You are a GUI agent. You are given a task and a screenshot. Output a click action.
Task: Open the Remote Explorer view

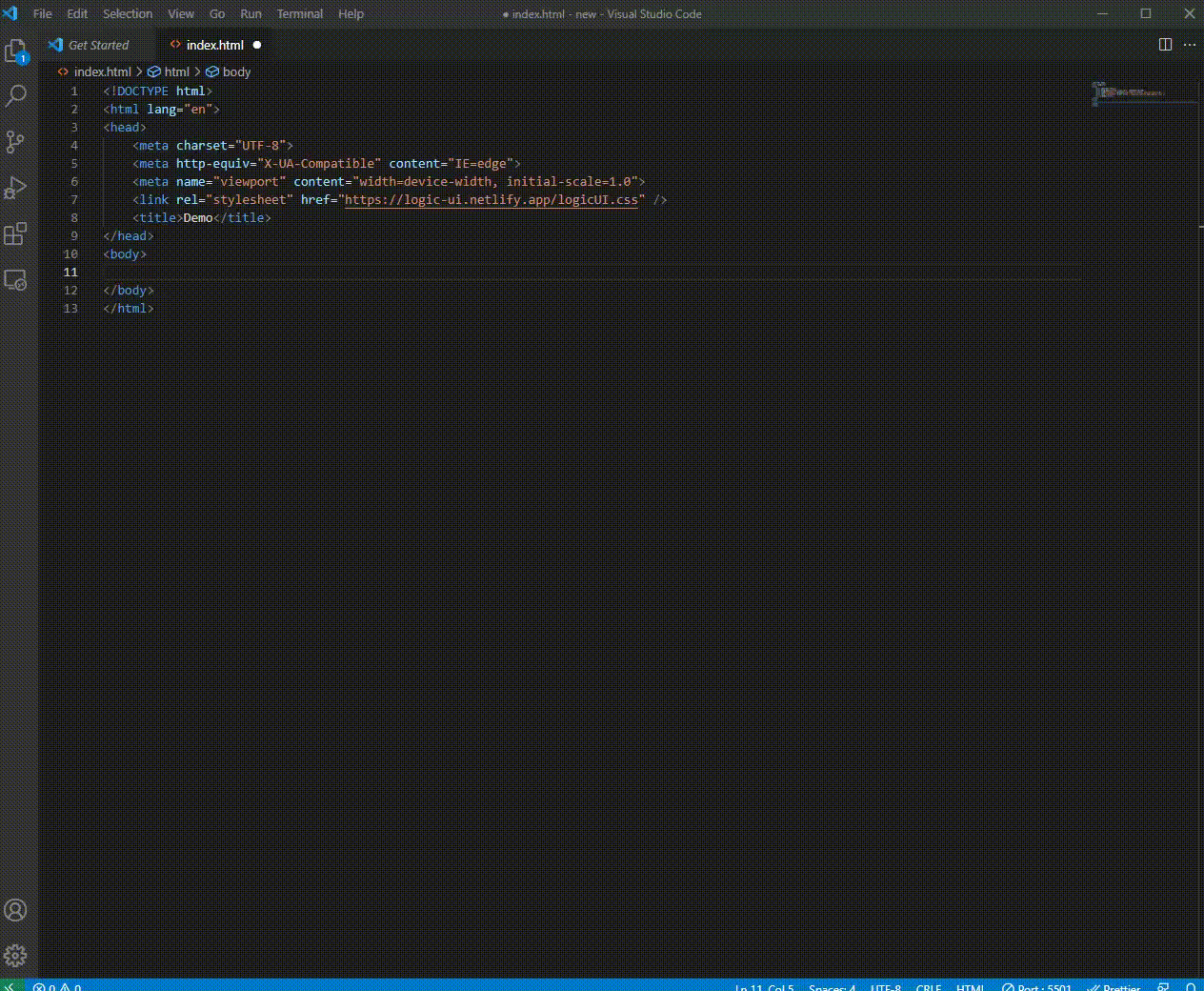[x=15, y=280]
